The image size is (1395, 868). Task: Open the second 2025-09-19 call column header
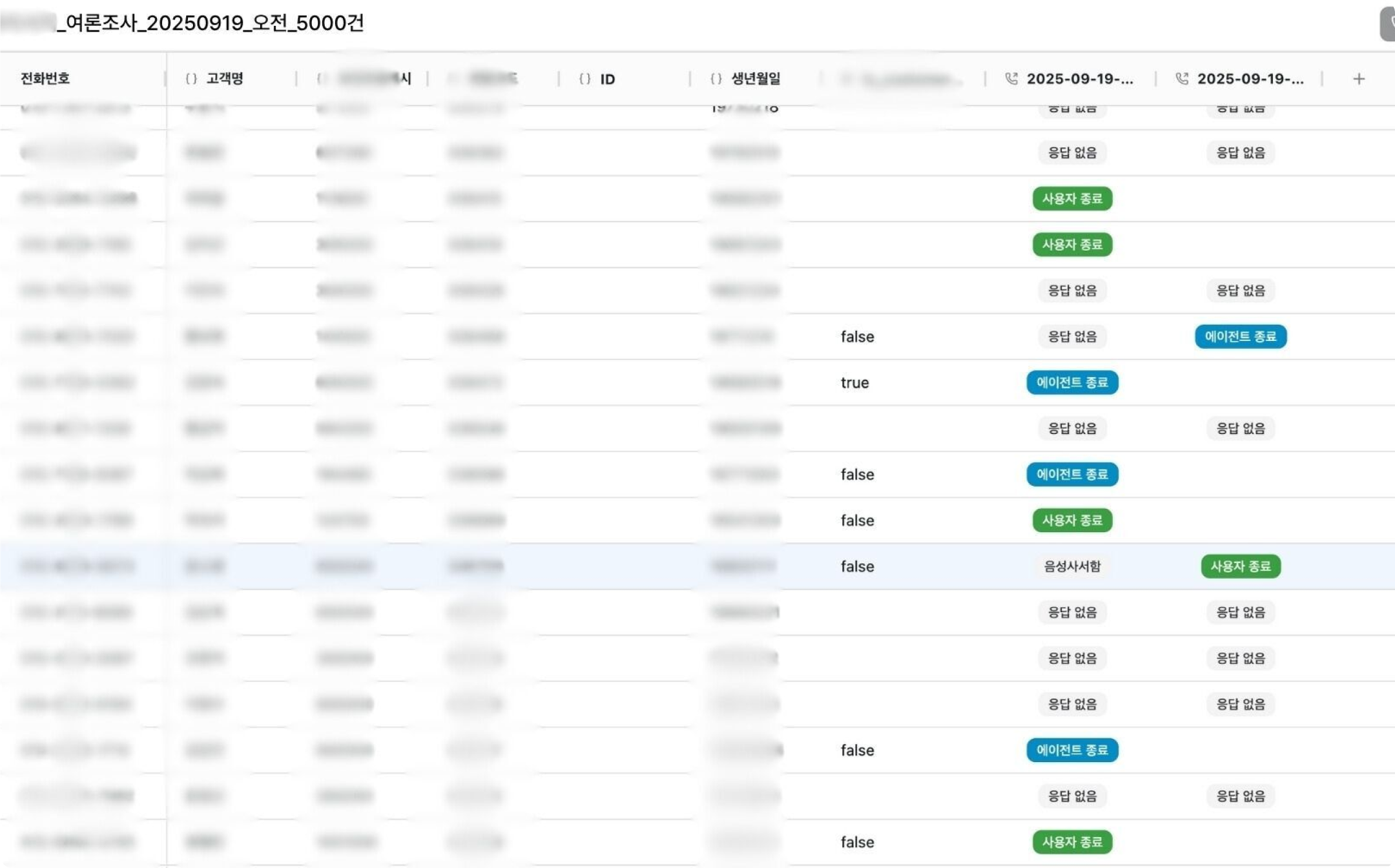tap(1250, 79)
